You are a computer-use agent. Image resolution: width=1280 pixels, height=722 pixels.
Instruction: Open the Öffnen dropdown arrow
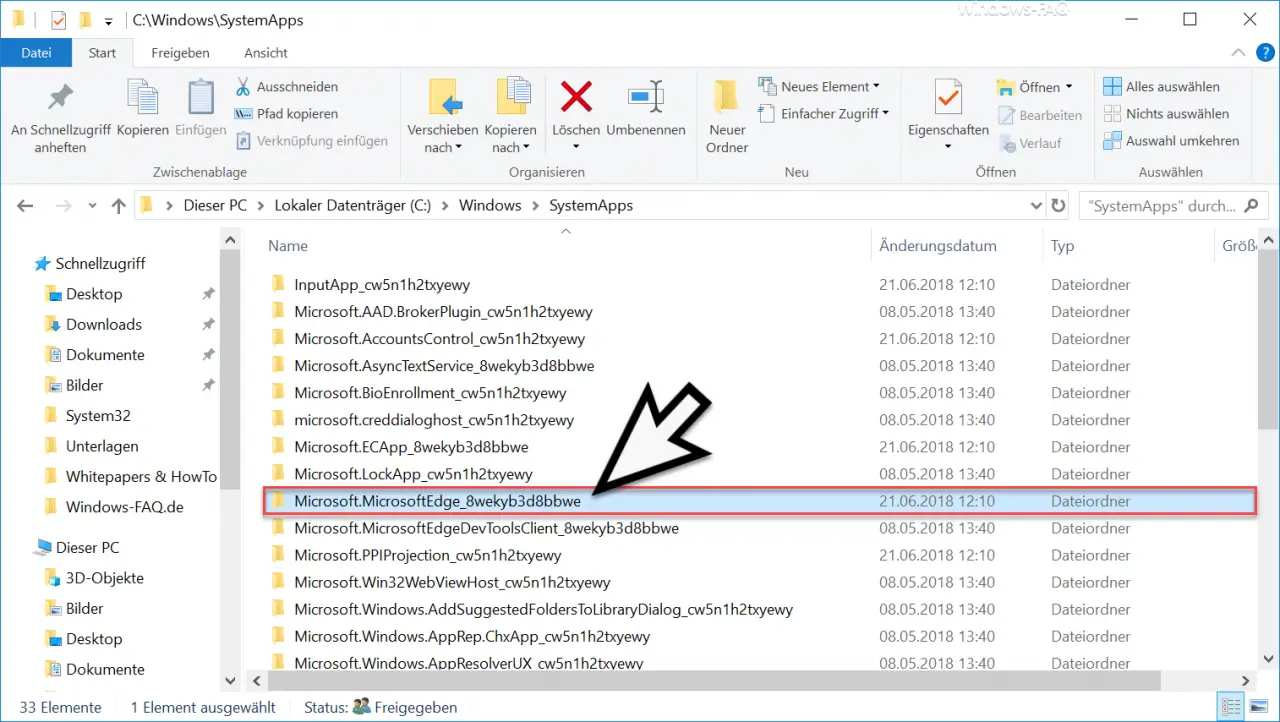[x=1068, y=87]
